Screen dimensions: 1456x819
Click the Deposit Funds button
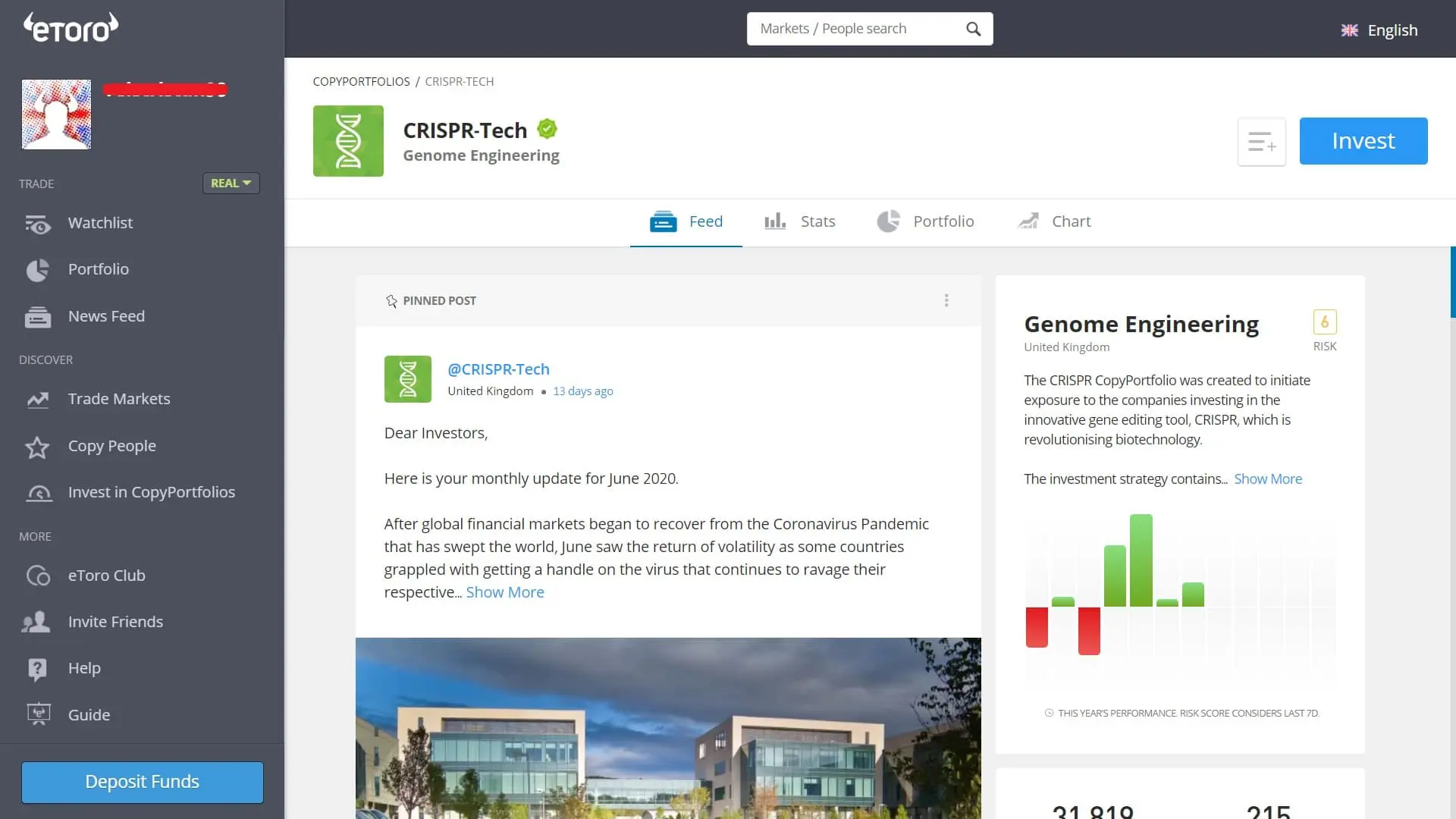point(143,782)
